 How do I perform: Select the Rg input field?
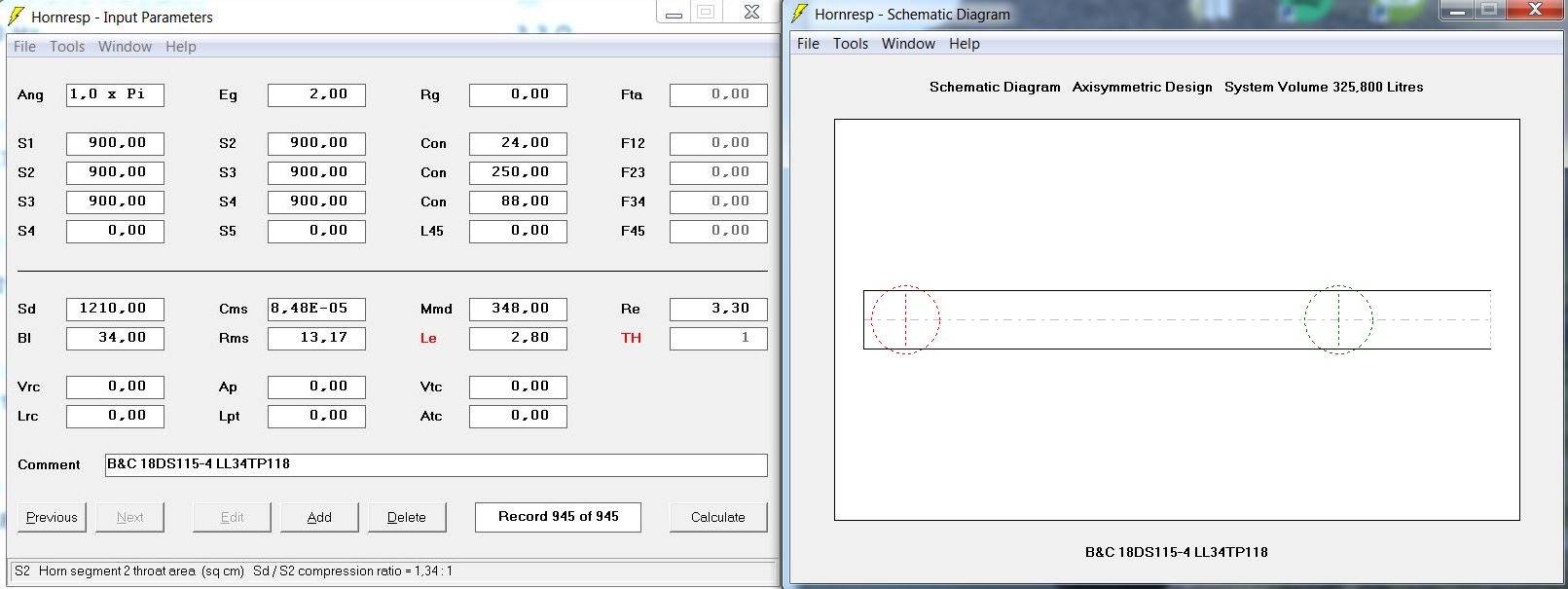[x=518, y=94]
